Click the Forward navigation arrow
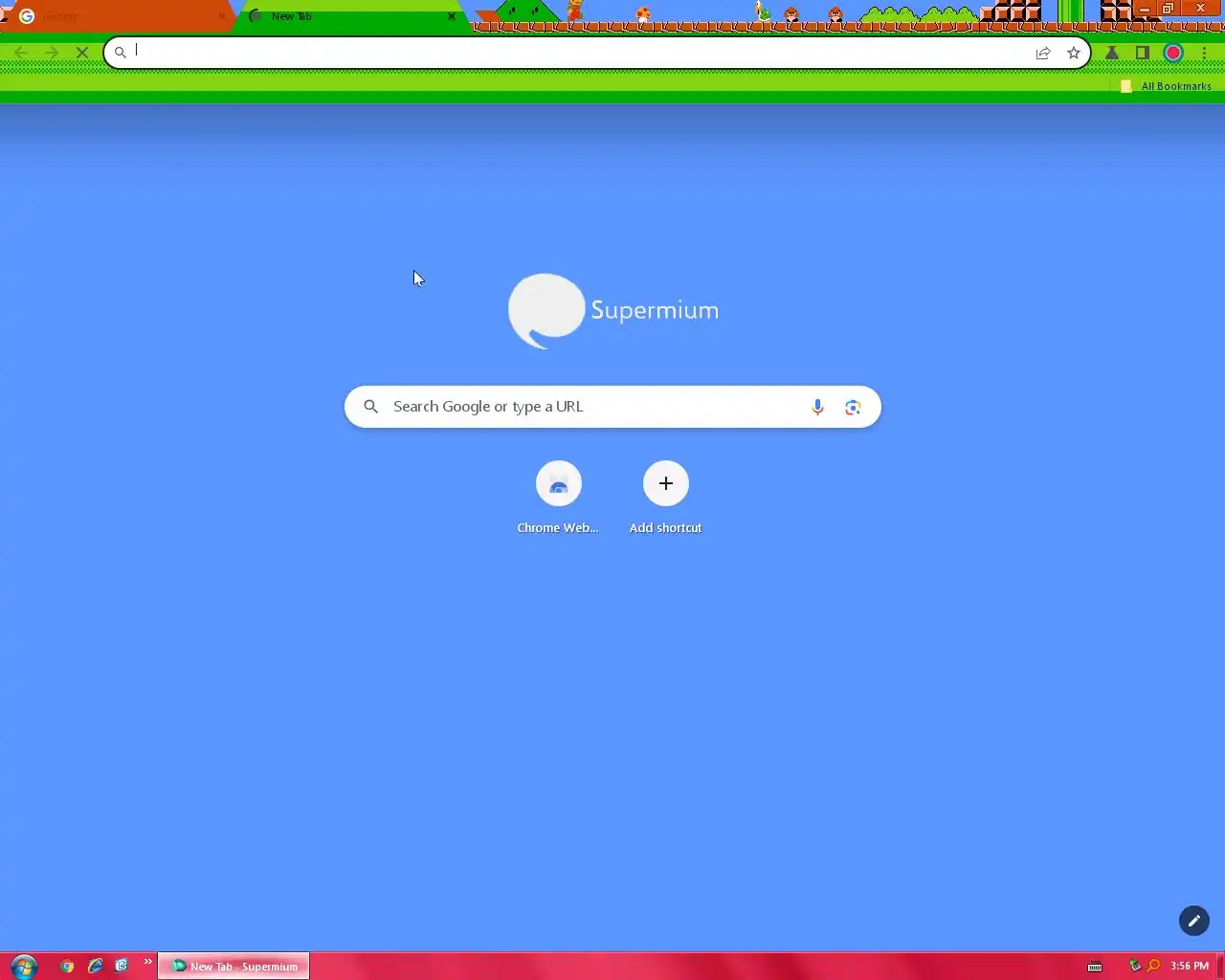 (52, 53)
